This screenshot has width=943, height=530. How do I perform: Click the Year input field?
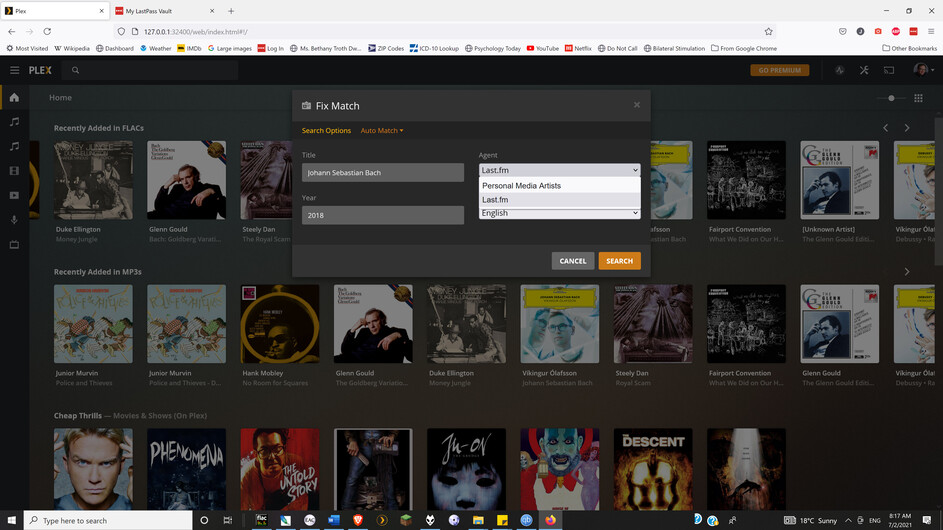coord(382,215)
